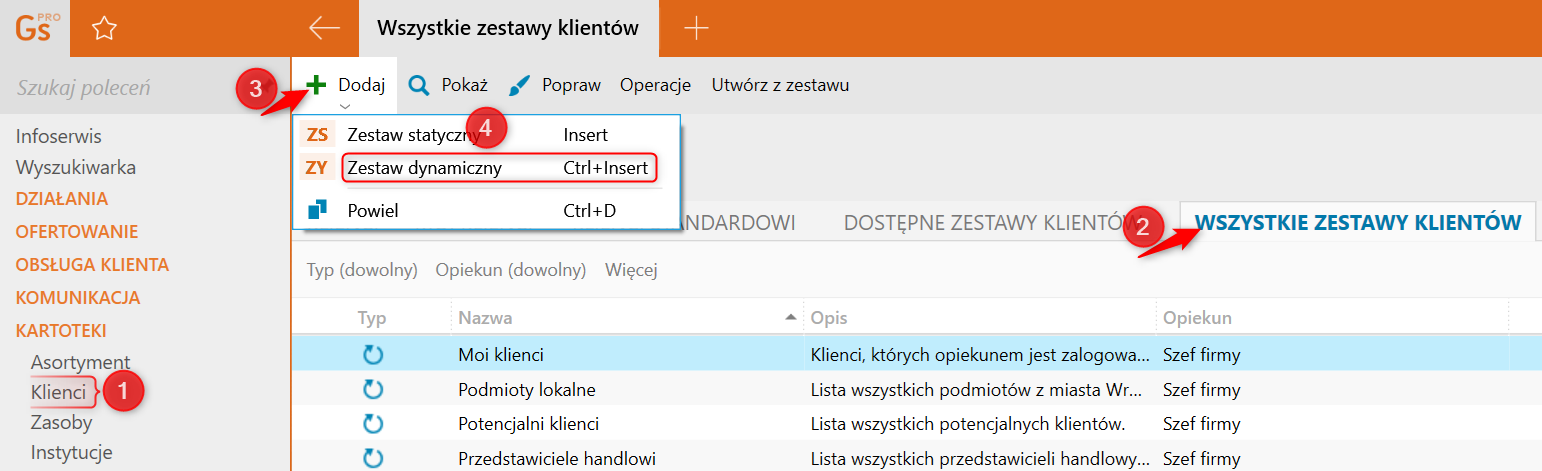1542x471 pixels.
Task: Choose Zestaw statyczny from the menu
Action: 412,135
